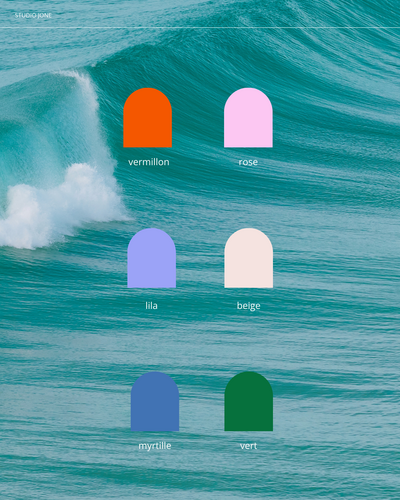Viewport: 400px width, 500px height.
Task: Pick the pink rose arch swatch
Action: coord(248,118)
